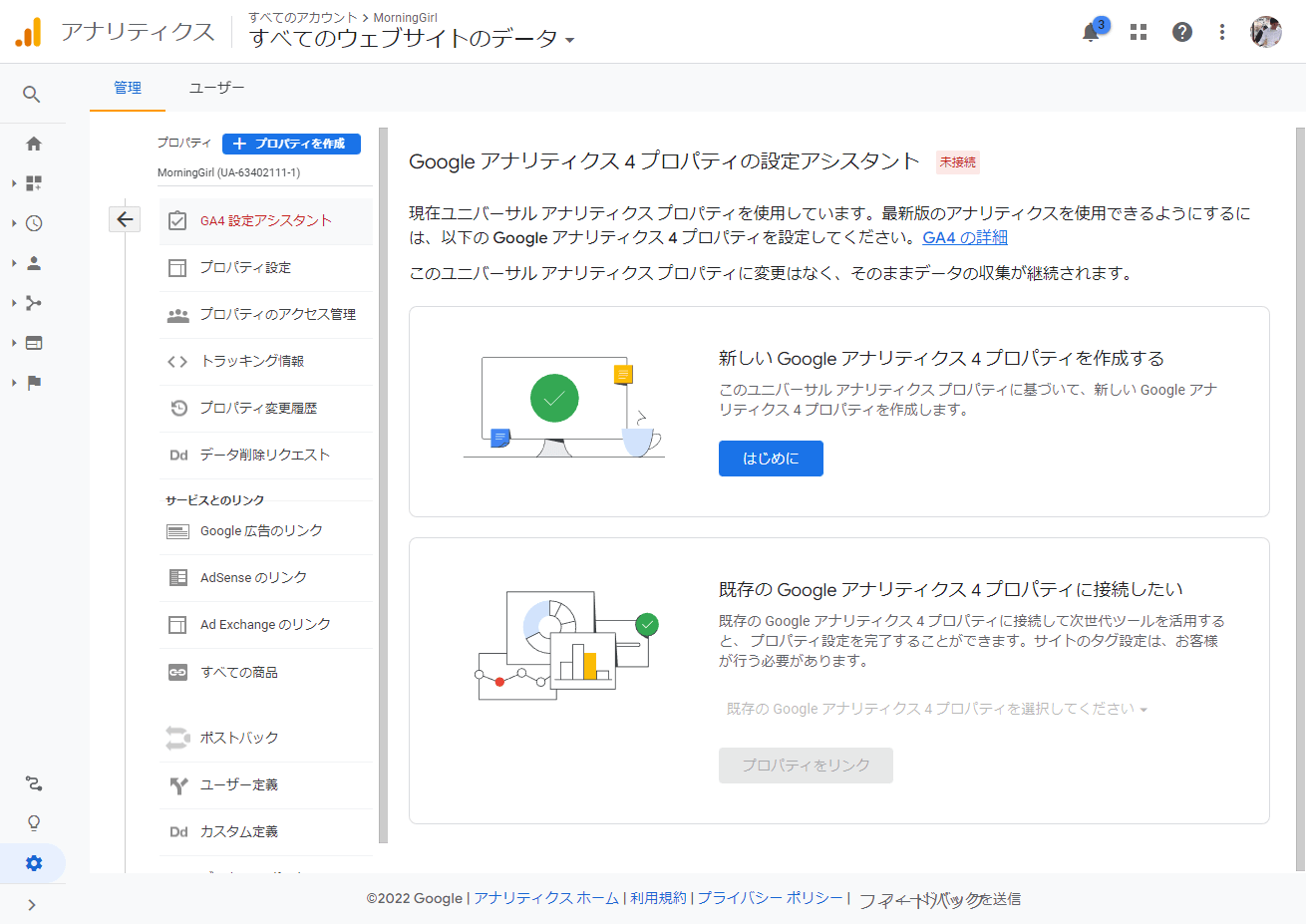Click the プロパティを作成 button
The image size is (1306, 924).
pyautogui.click(x=291, y=144)
